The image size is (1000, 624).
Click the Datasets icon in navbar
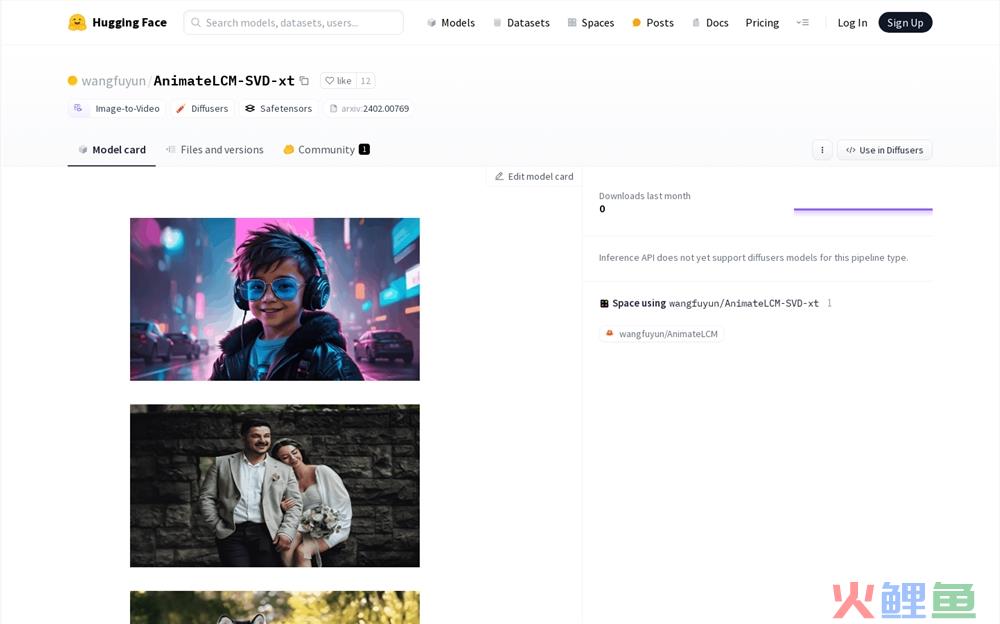pyautogui.click(x=497, y=22)
